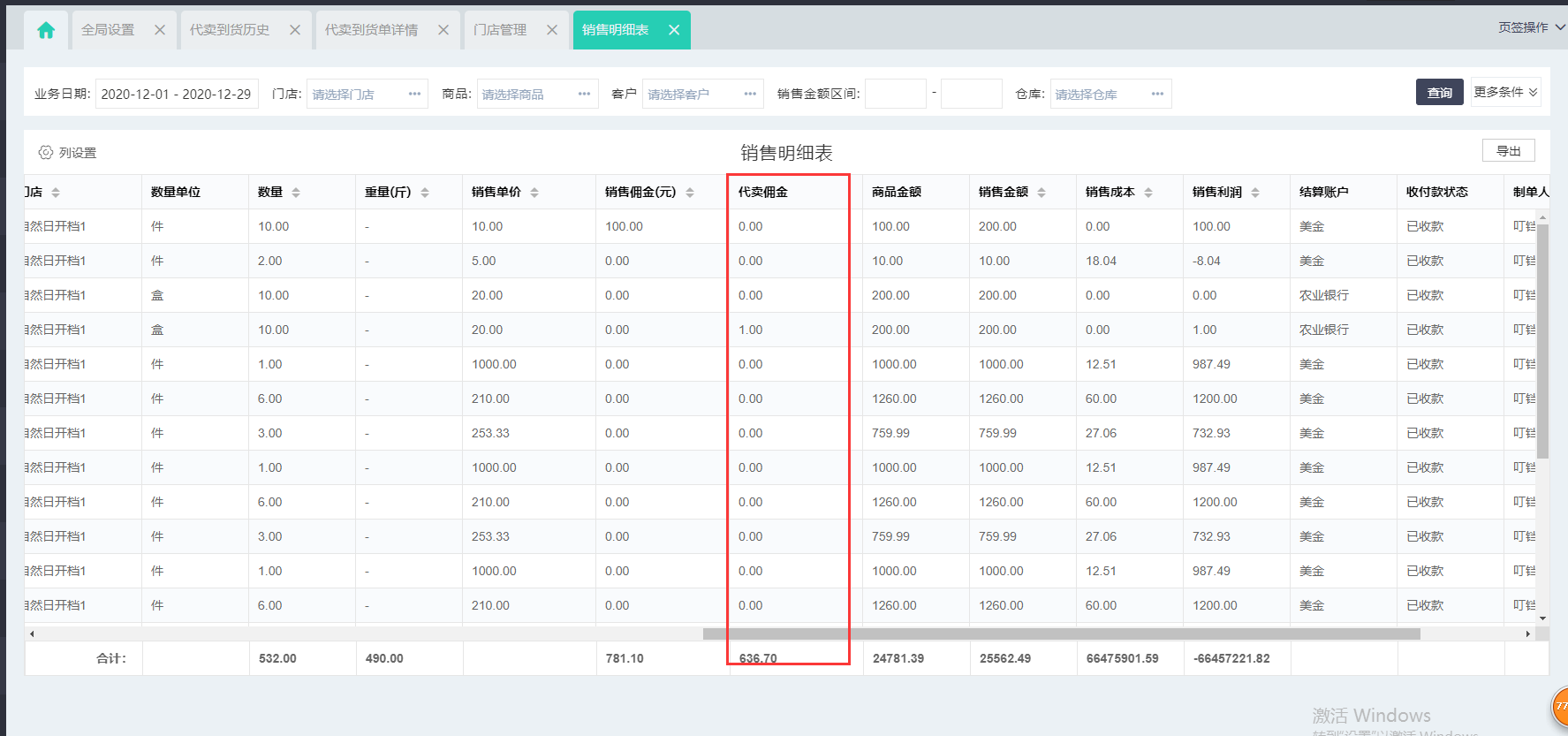Click the total 重量 value 490.00
Screen dimensions: 1568x736
(384, 658)
